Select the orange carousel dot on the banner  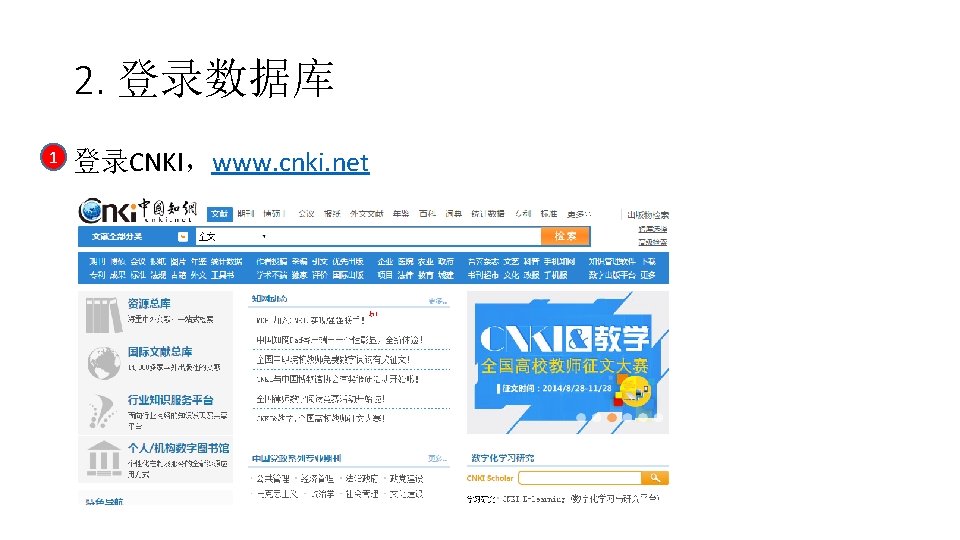click(x=612, y=418)
